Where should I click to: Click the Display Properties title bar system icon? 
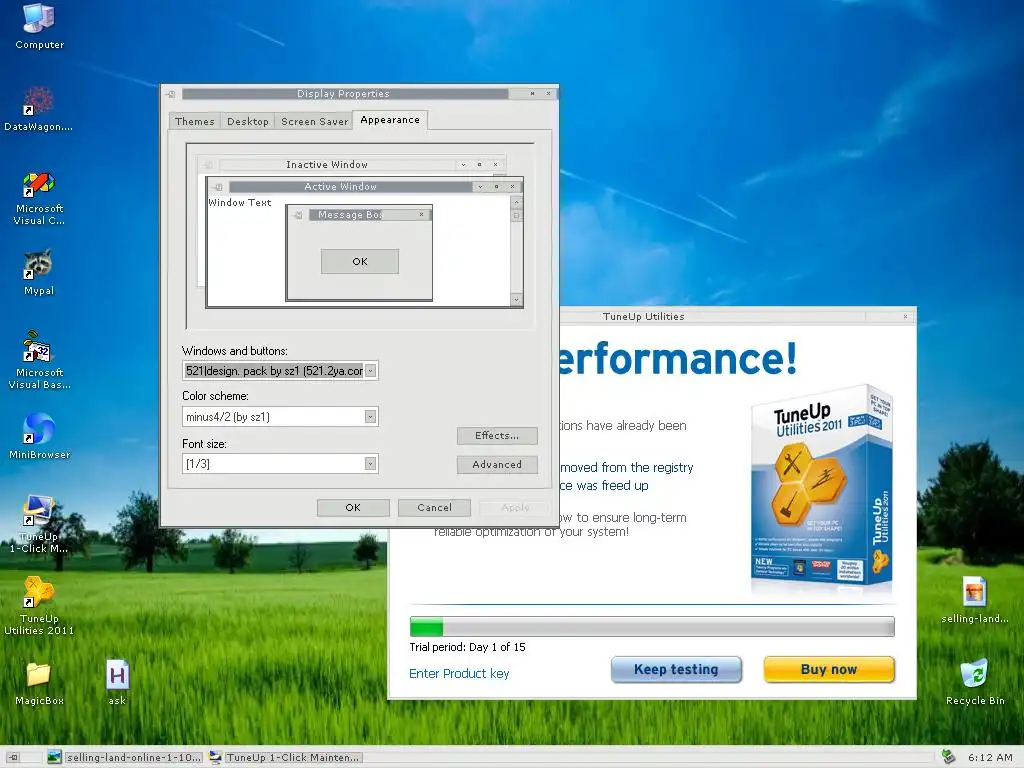click(170, 94)
